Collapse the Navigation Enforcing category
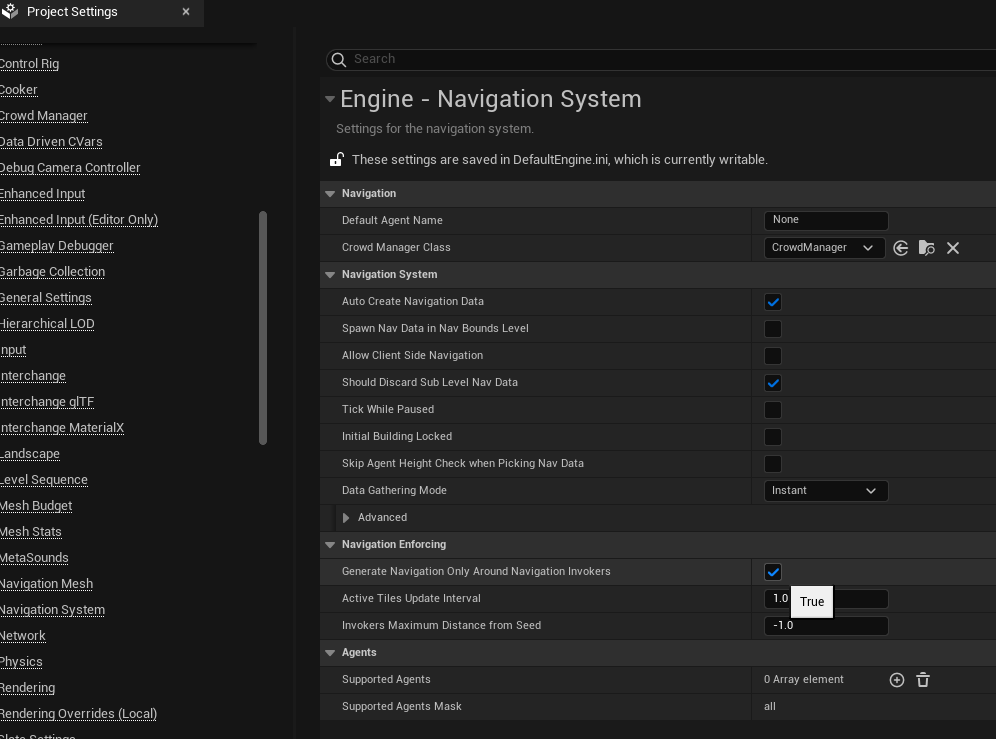 tap(330, 545)
